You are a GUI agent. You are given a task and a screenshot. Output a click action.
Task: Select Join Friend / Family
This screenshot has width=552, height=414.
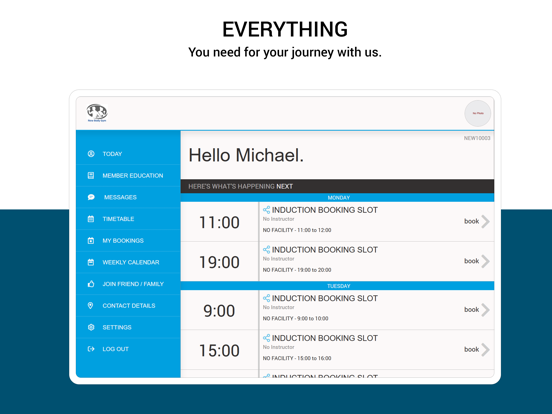coord(128,284)
